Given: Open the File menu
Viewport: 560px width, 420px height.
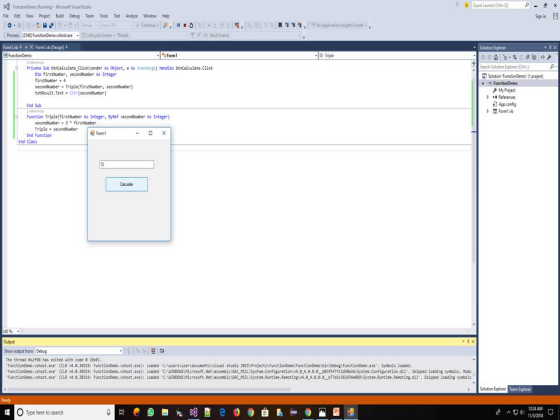Looking at the screenshot, I should tap(6, 16).
